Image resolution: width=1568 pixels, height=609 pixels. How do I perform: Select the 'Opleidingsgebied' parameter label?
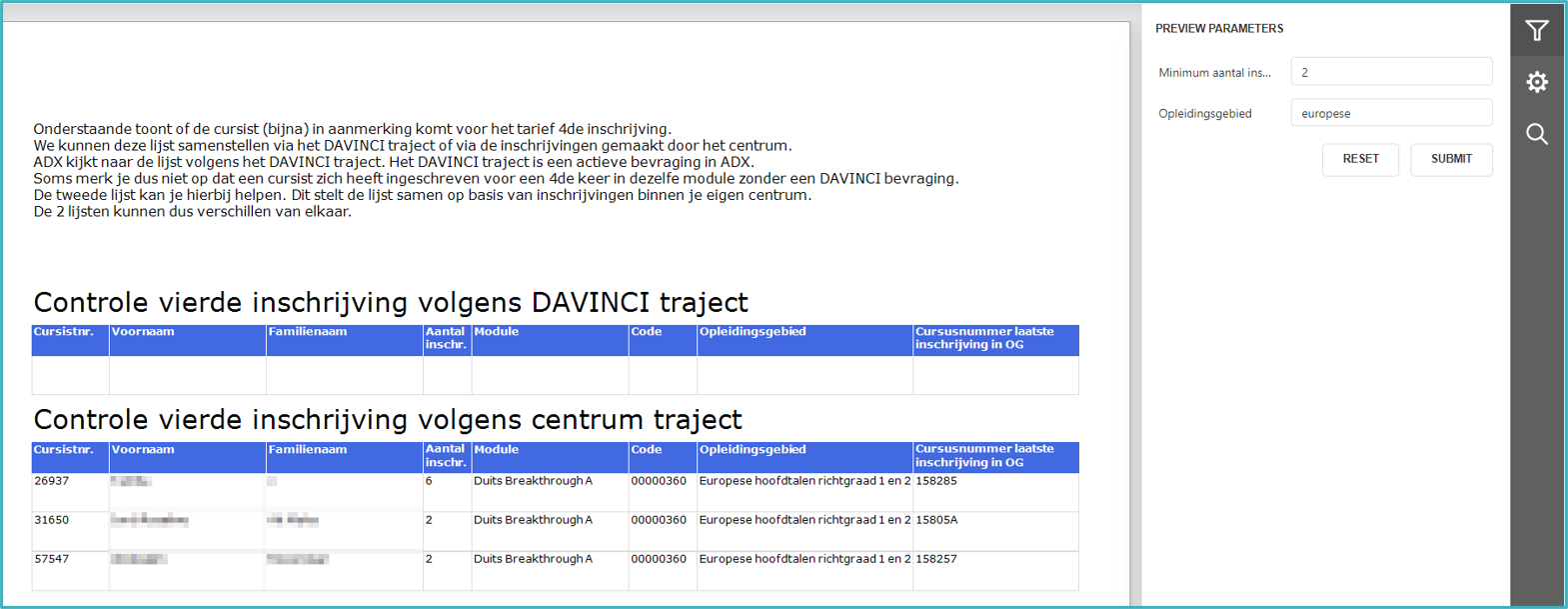[x=1204, y=114]
